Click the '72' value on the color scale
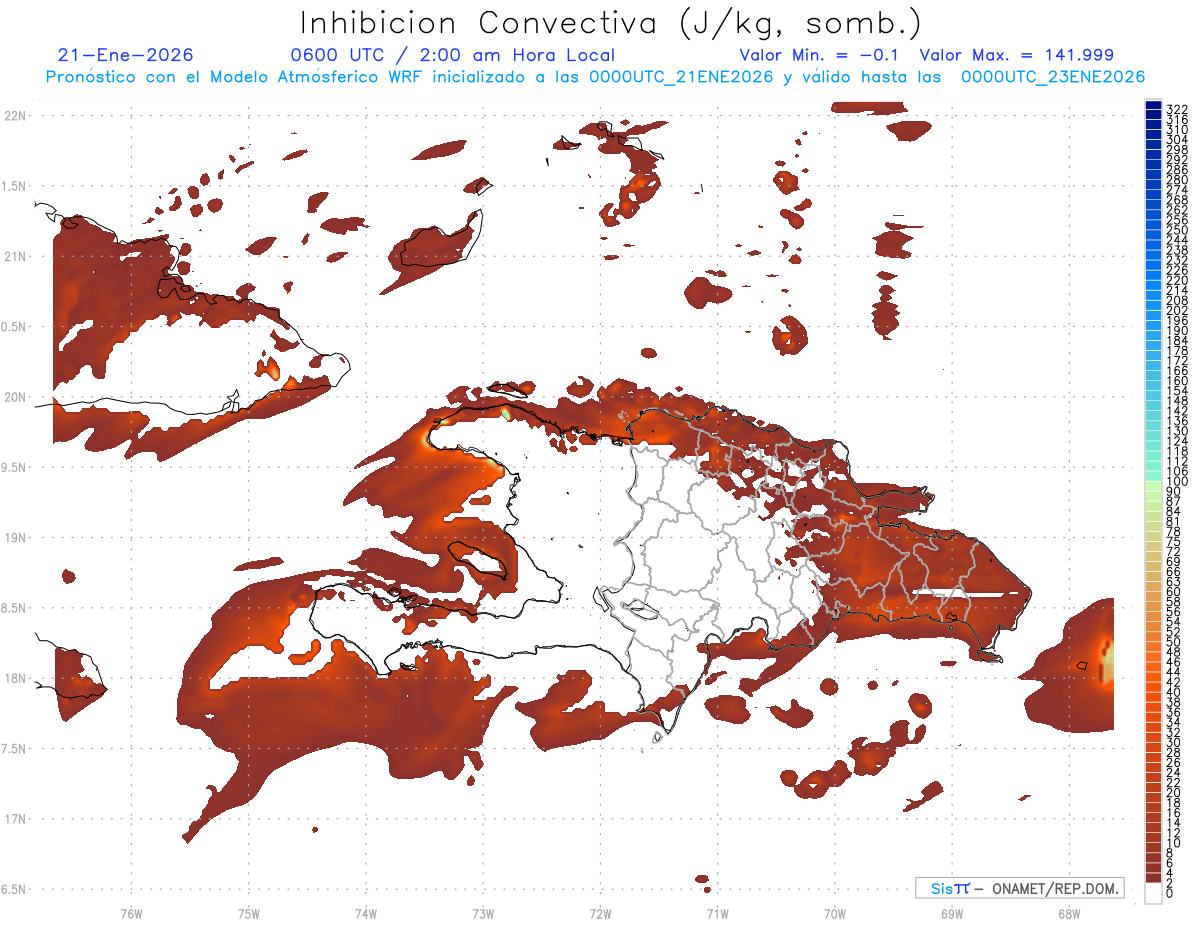The height and width of the screenshot is (927, 1200). tap(1174, 551)
